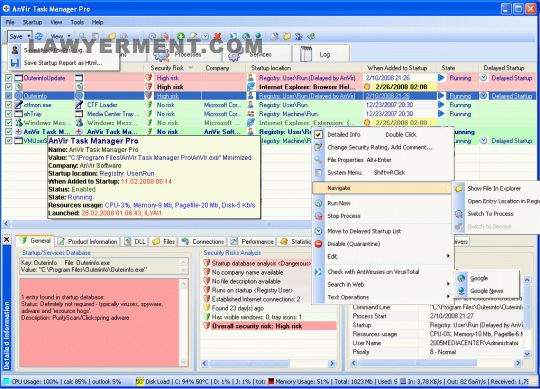Open the Files tab in details panel
The height and width of the screenshot is (389, 540).
[164, 242]
